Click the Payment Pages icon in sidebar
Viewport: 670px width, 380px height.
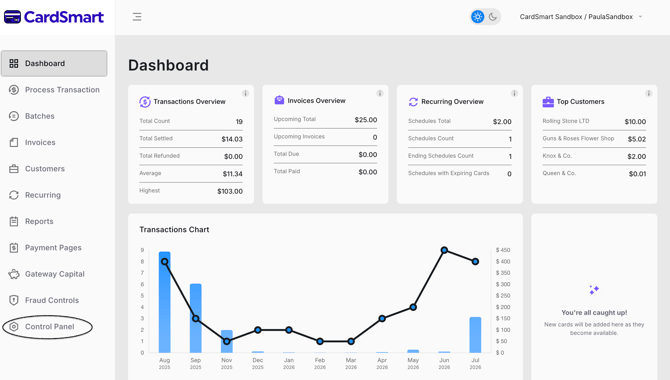pos(14,248)
